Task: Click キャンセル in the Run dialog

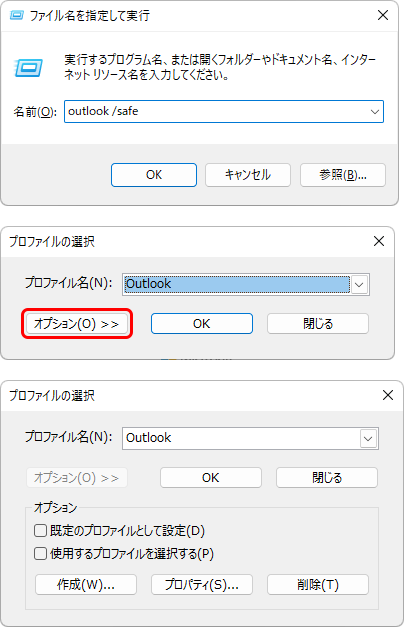Action: pyautogui.click(x=248, y=175)
